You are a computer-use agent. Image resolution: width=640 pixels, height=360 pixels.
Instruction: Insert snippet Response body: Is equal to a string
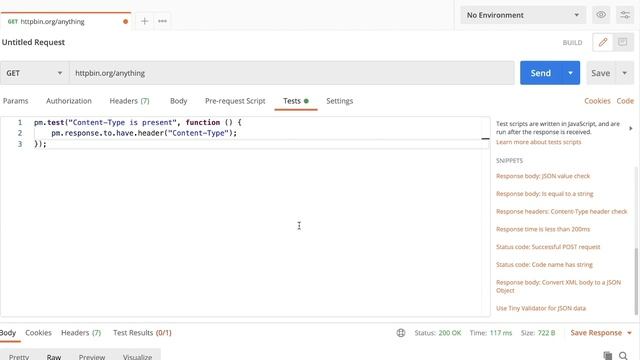[x=544, y=194]
